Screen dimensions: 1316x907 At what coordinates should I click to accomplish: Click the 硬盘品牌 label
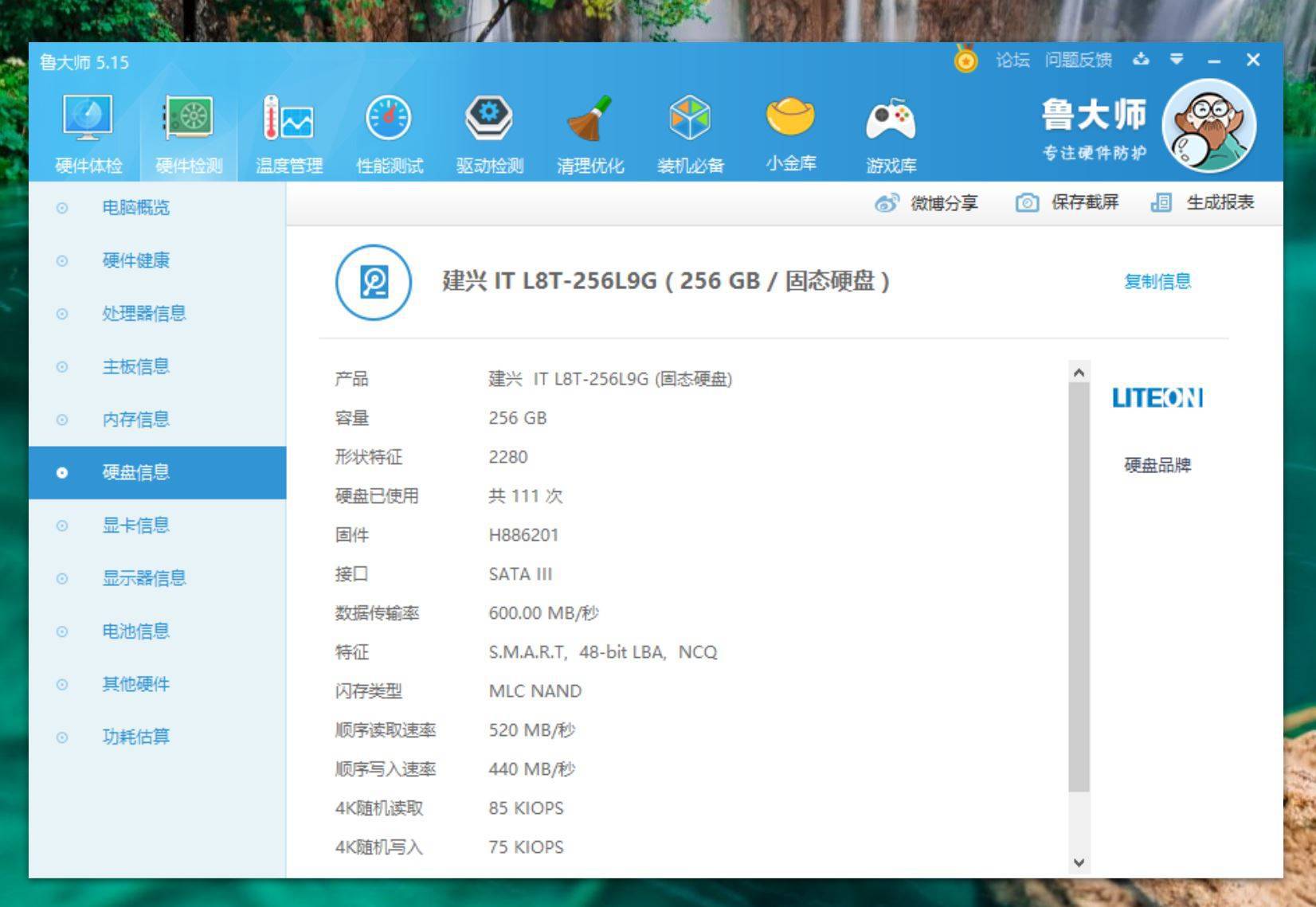click(1157, 465)
